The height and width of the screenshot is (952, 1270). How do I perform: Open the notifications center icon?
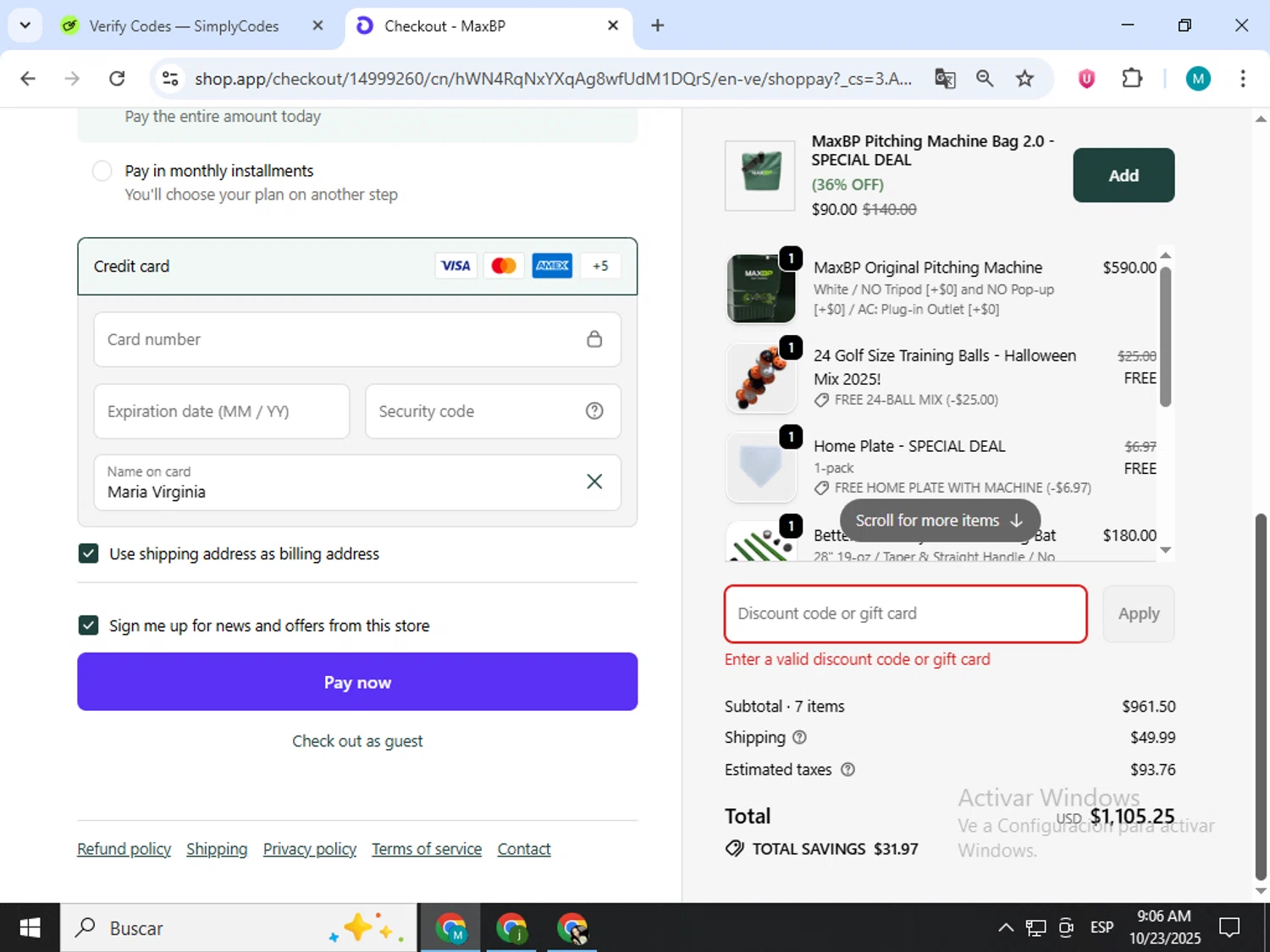coord(1229,928)
